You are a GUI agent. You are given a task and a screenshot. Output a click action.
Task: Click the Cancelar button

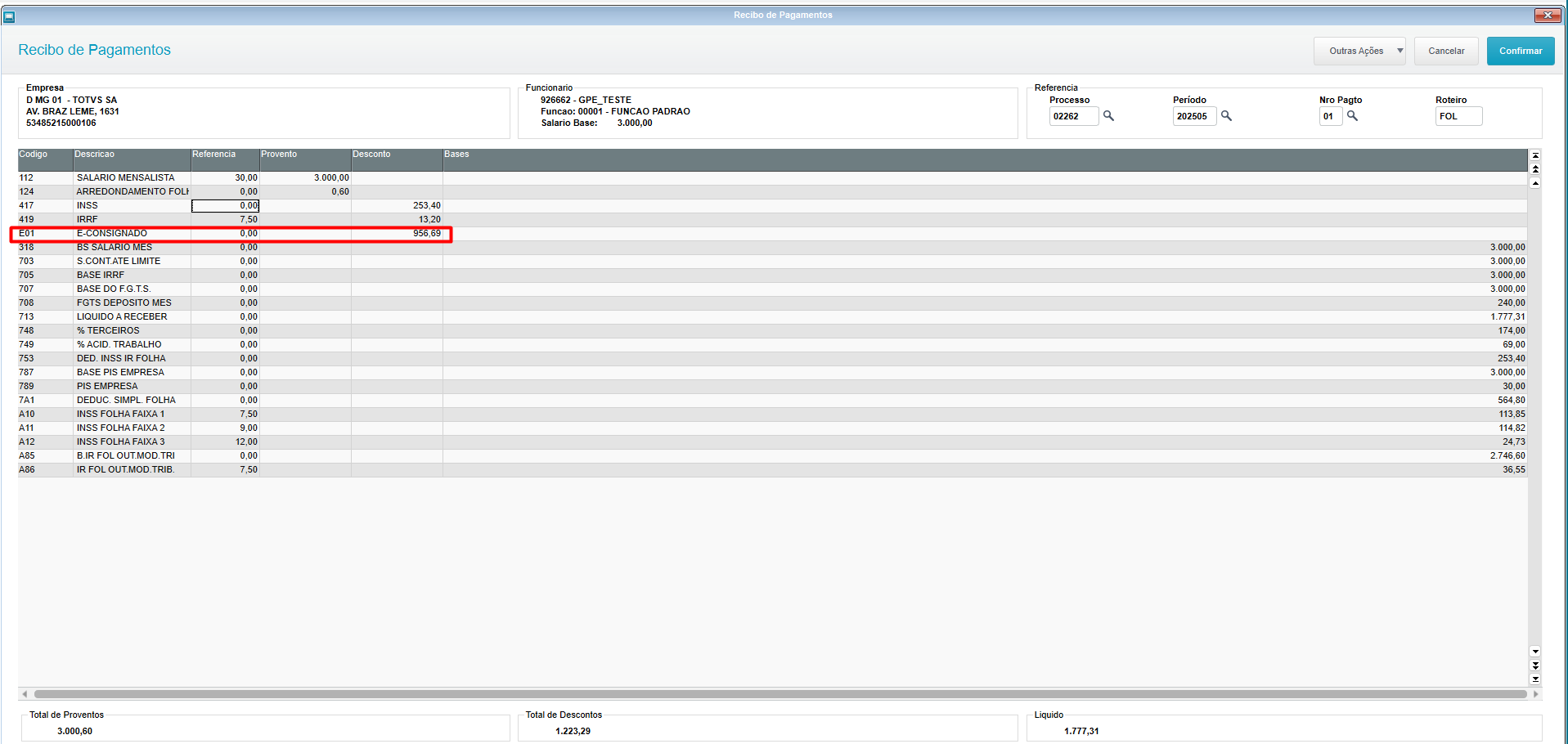[x=1446, y=51]
